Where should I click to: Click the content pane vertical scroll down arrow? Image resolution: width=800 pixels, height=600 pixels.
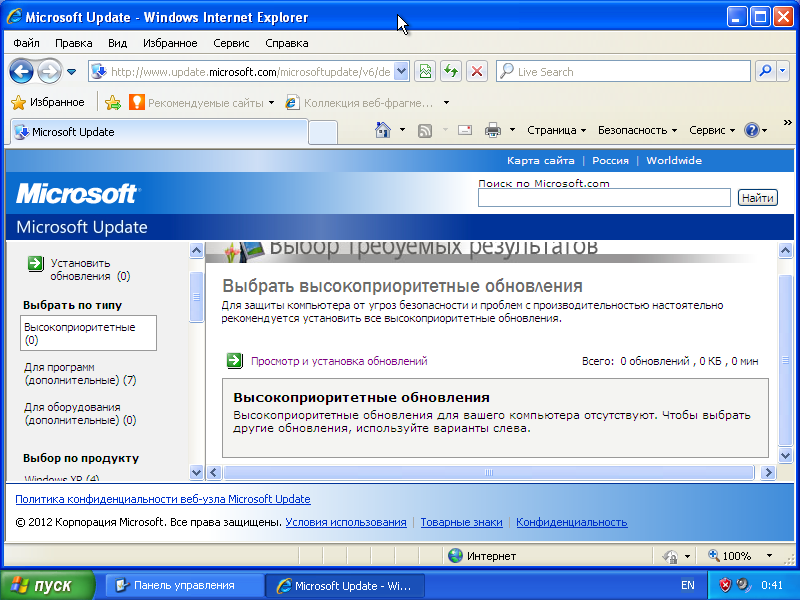pos(785,455)
